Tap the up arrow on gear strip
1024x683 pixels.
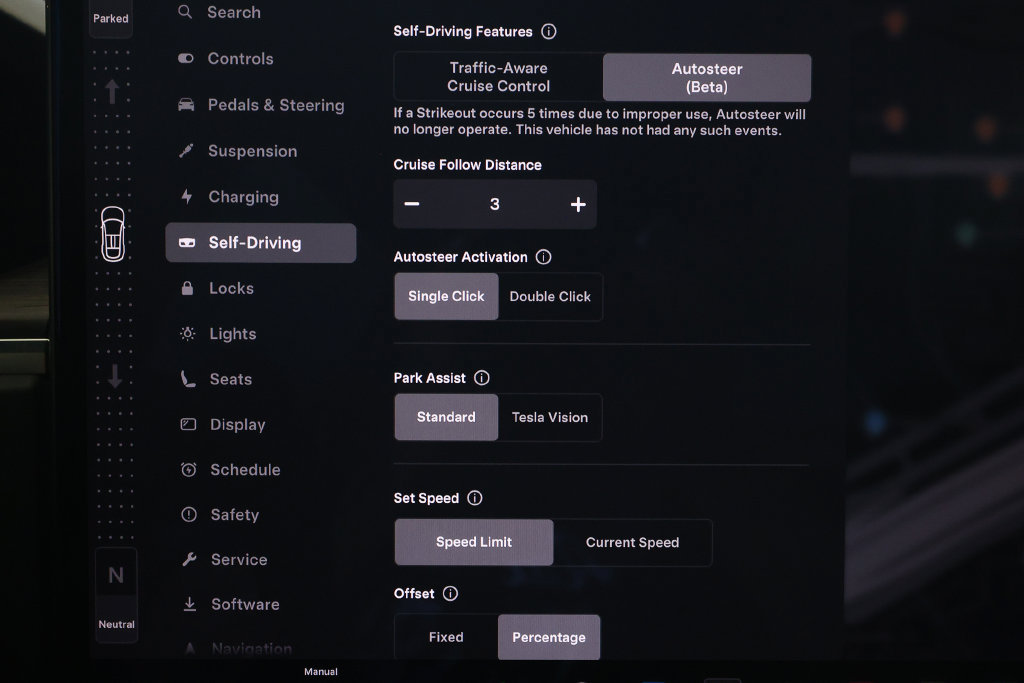(112, 91)
